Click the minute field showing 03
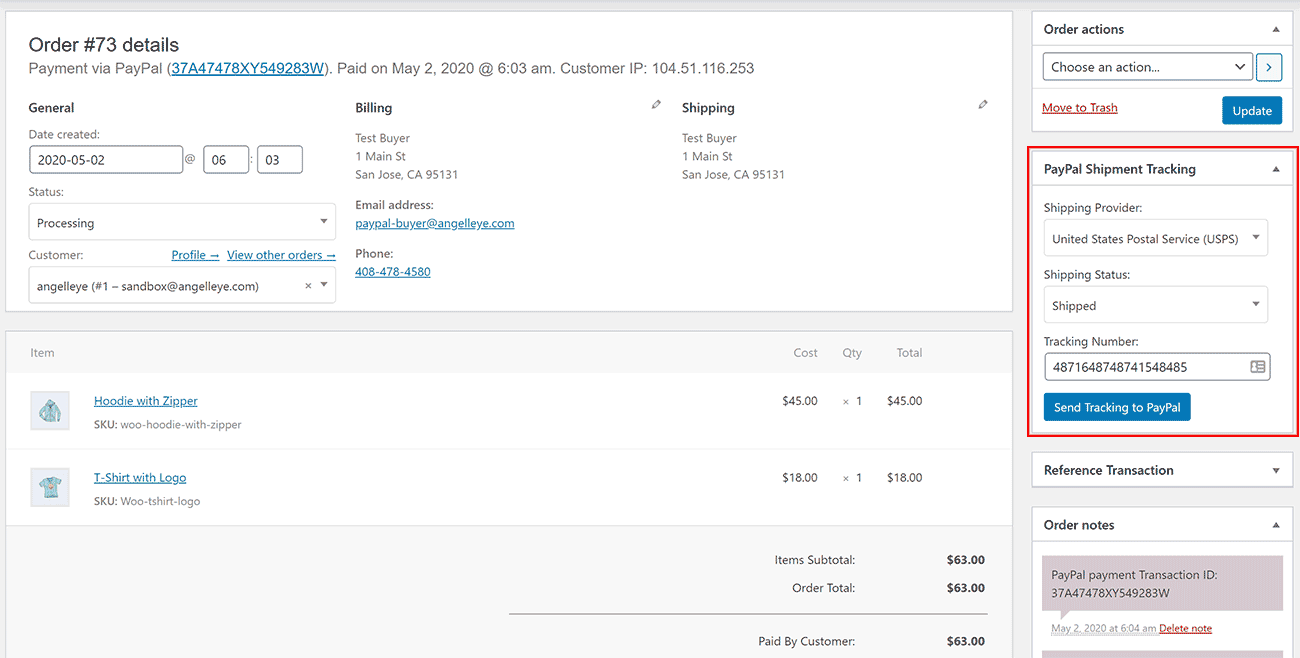Screen dimensions: 1300x658 (280, 160)
